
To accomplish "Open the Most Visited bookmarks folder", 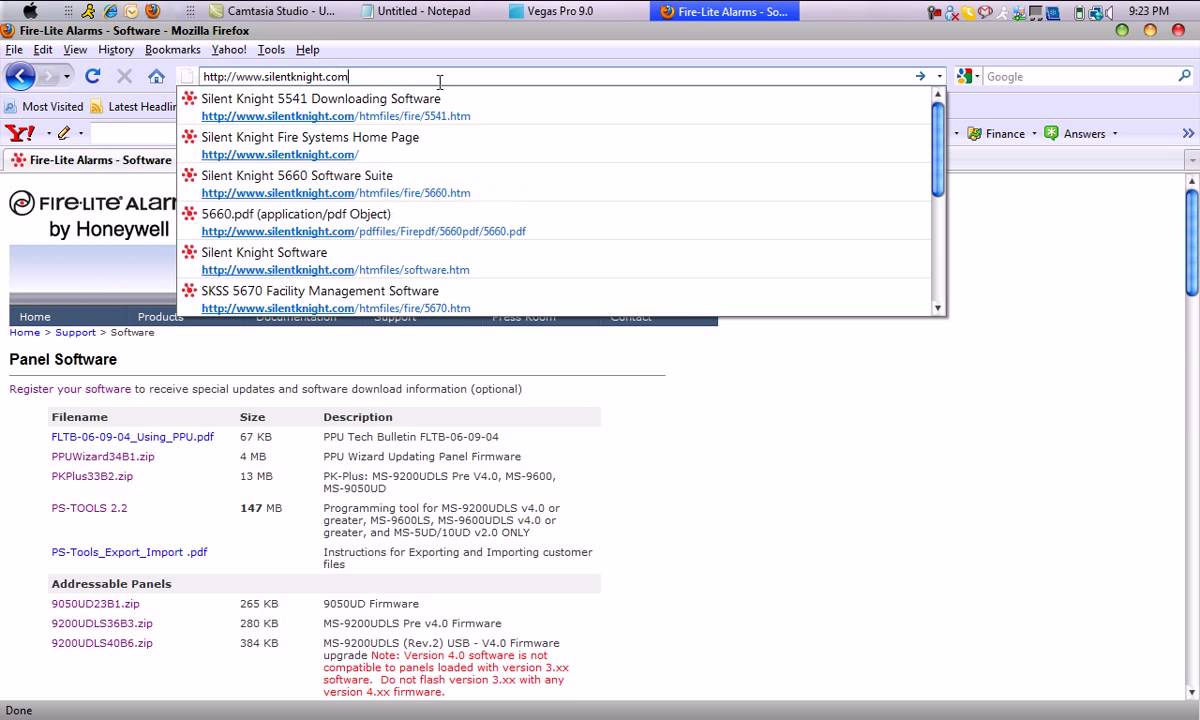I will (44, 106).
